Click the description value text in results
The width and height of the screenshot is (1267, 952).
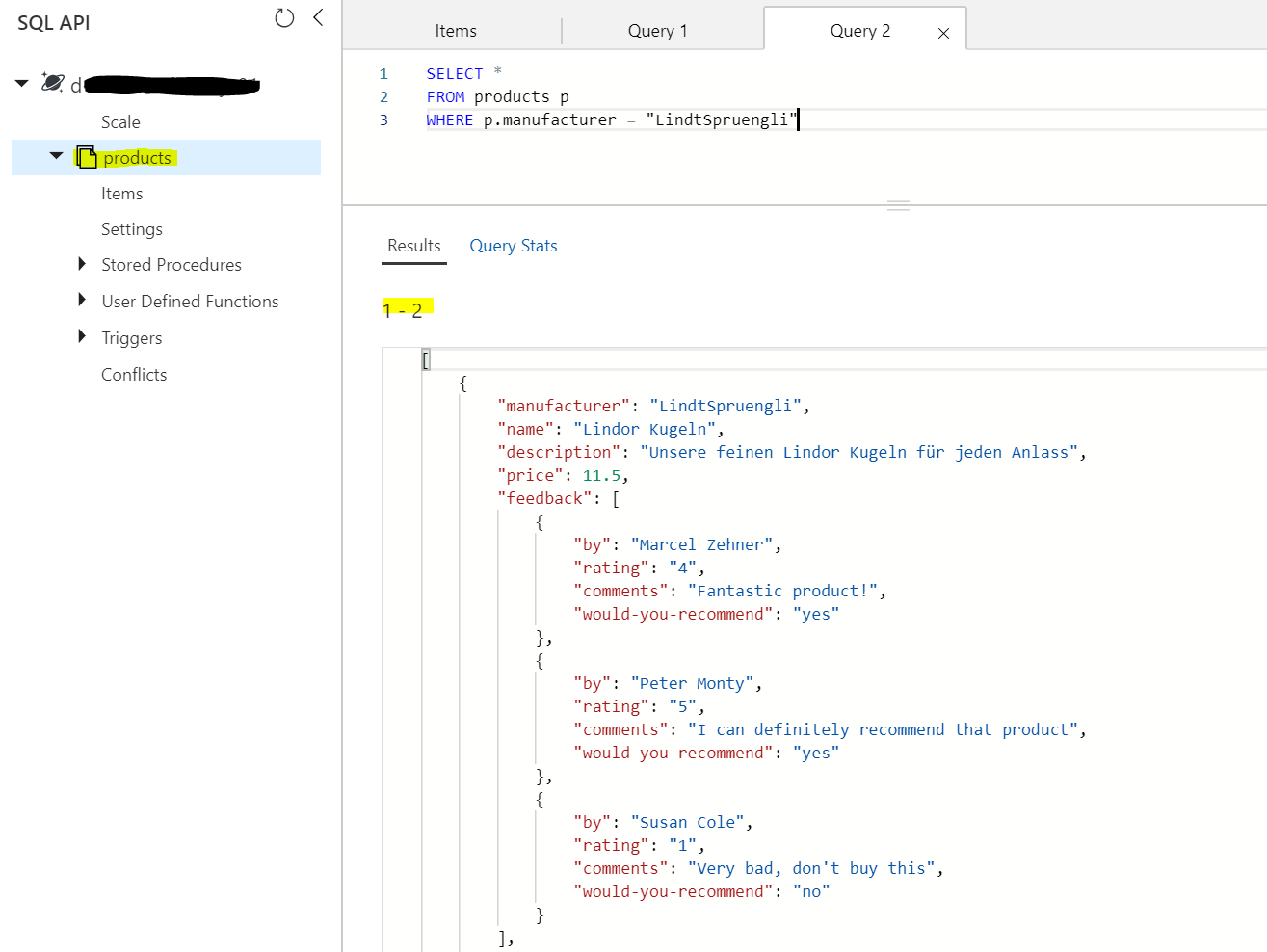pyautogui.click(x=858, y=452)
